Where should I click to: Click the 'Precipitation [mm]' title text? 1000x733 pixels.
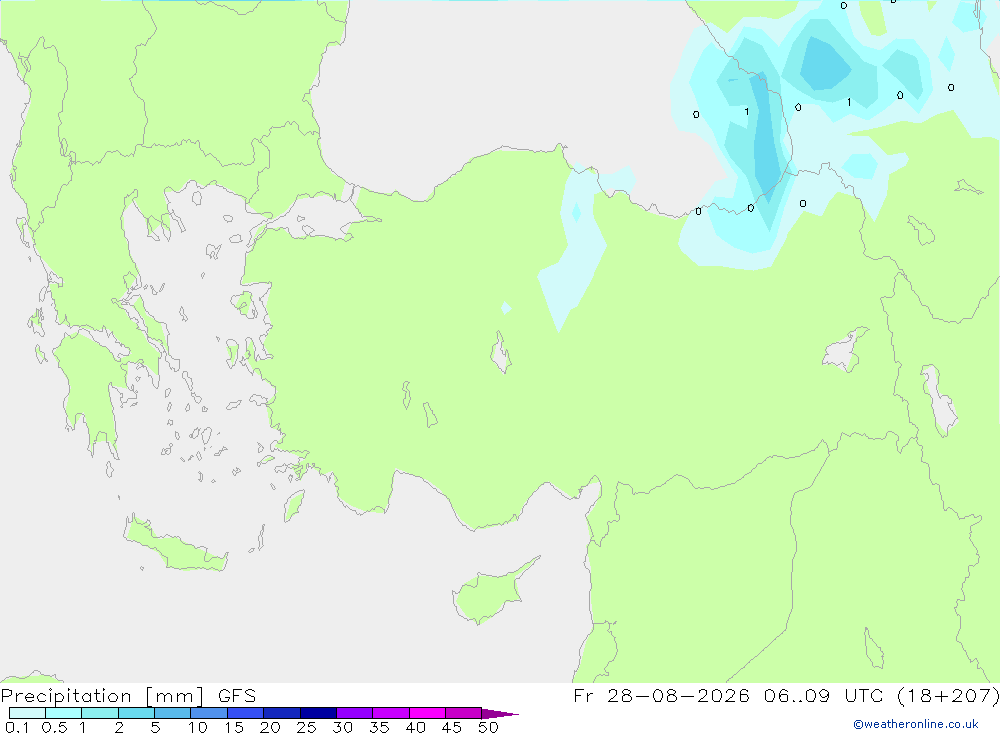click(102, 696)
